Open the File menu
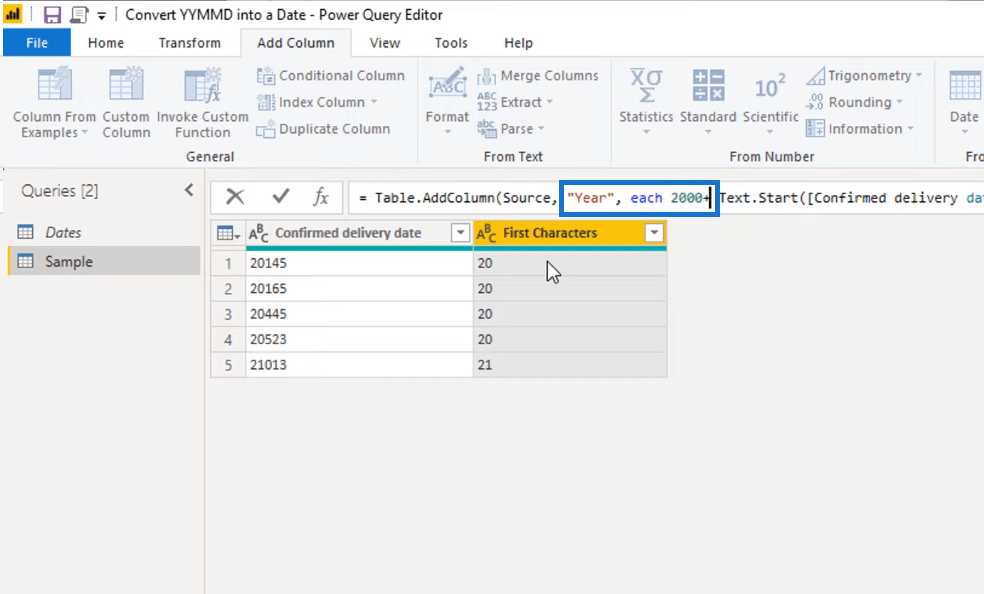 36,43
